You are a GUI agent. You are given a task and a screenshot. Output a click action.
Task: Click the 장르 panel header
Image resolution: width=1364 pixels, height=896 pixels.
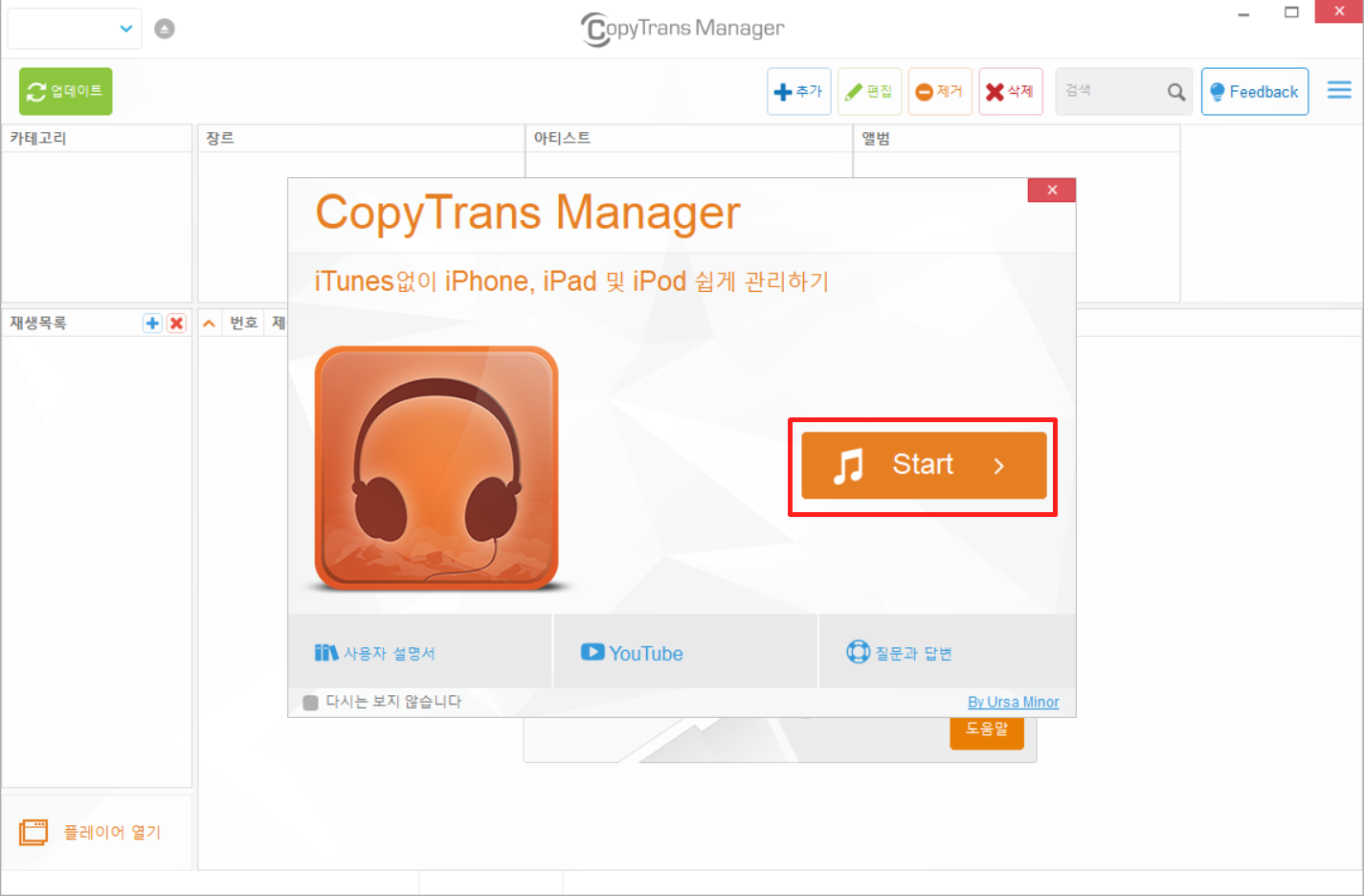361,138
